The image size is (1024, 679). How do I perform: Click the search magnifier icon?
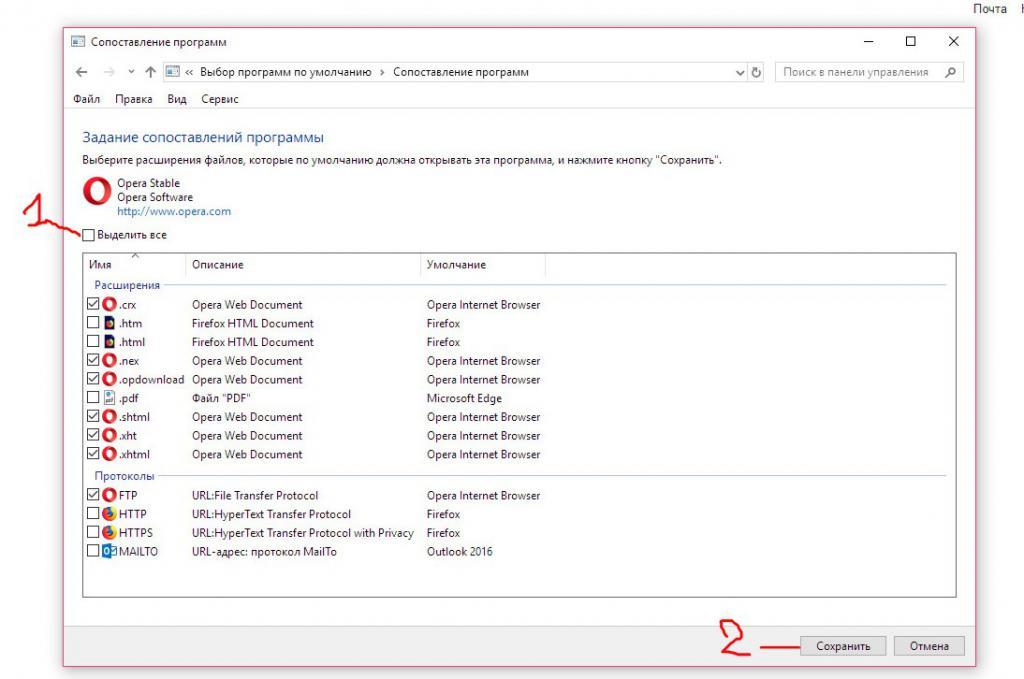pyautogui.click(x=950, y=72)
